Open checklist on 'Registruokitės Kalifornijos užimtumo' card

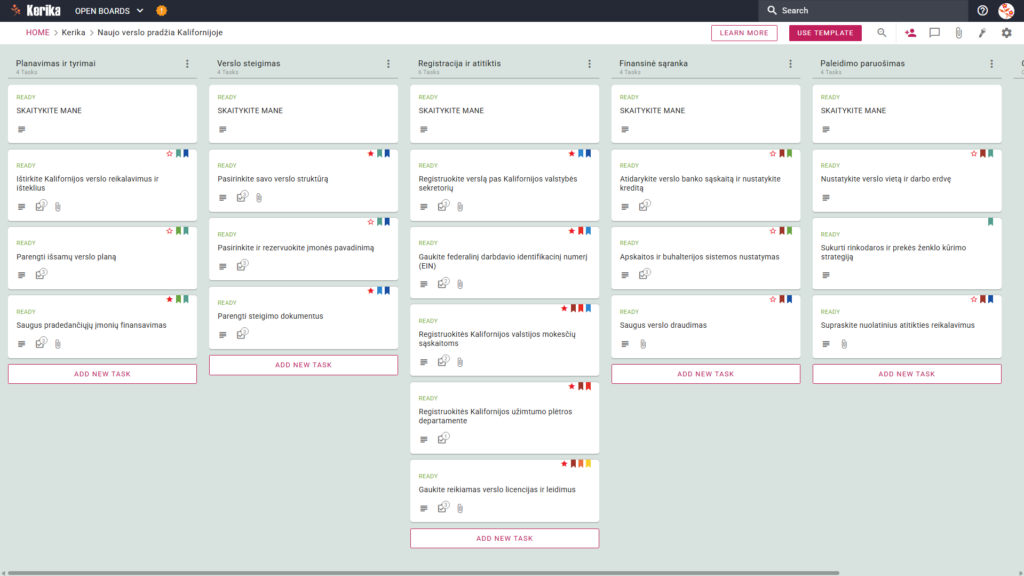coord(443,439)
